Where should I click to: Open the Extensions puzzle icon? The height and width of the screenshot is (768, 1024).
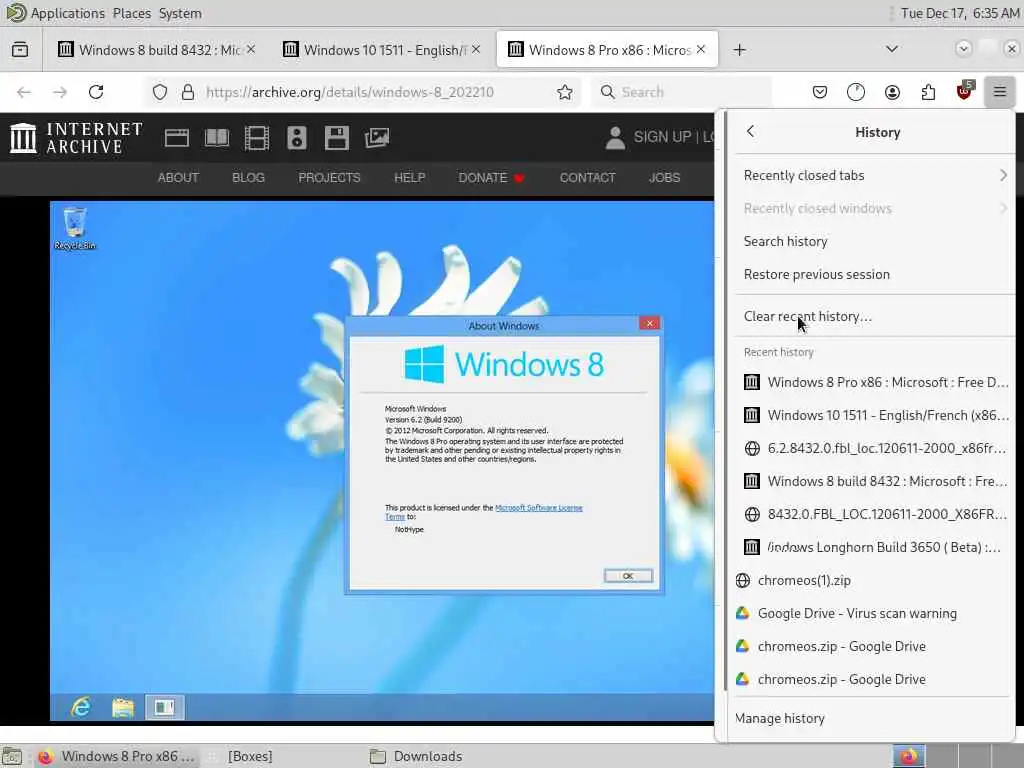coord(928,92)
